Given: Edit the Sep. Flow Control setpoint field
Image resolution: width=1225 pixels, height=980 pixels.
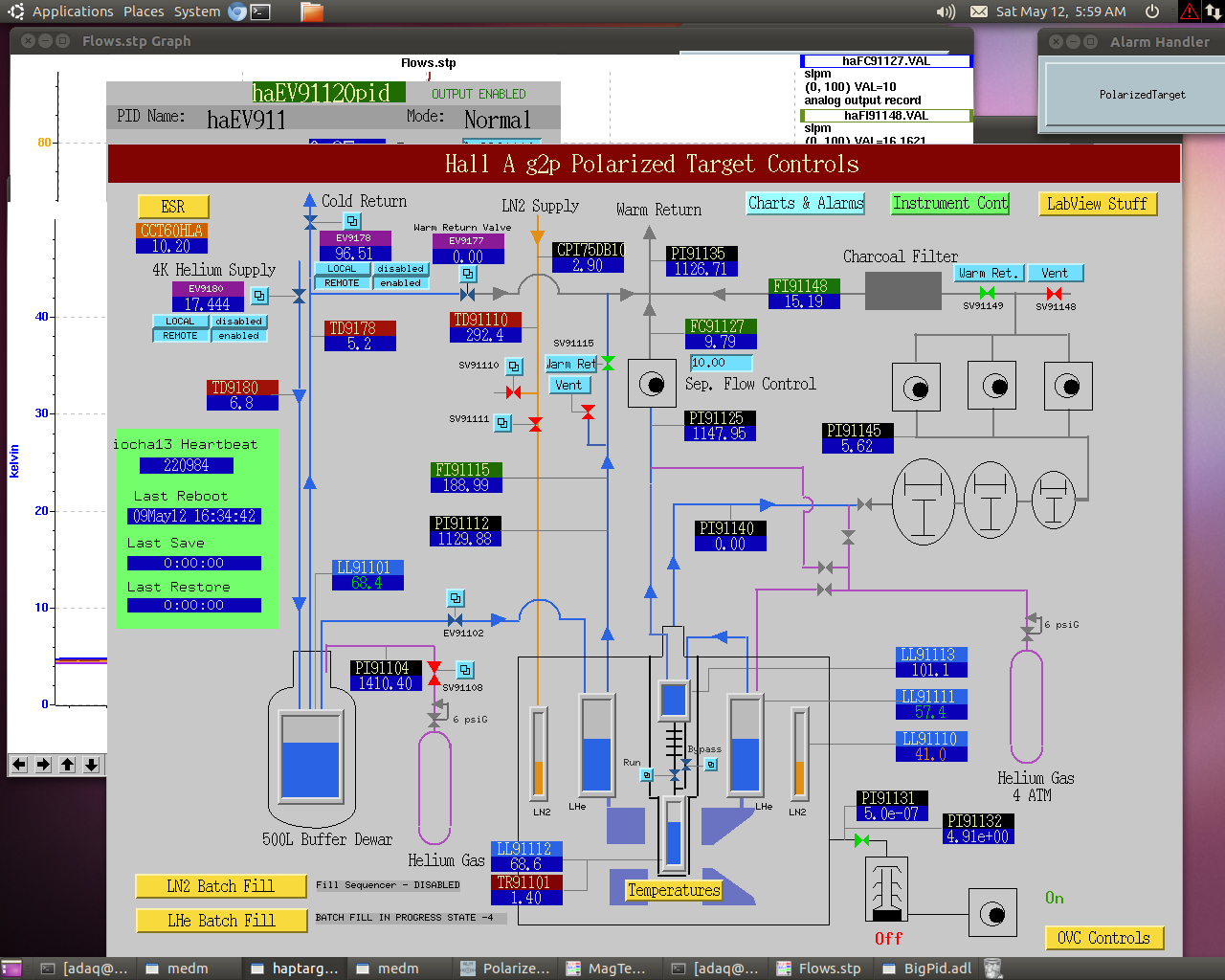Looking at the screenshot, I should [721, 363].
